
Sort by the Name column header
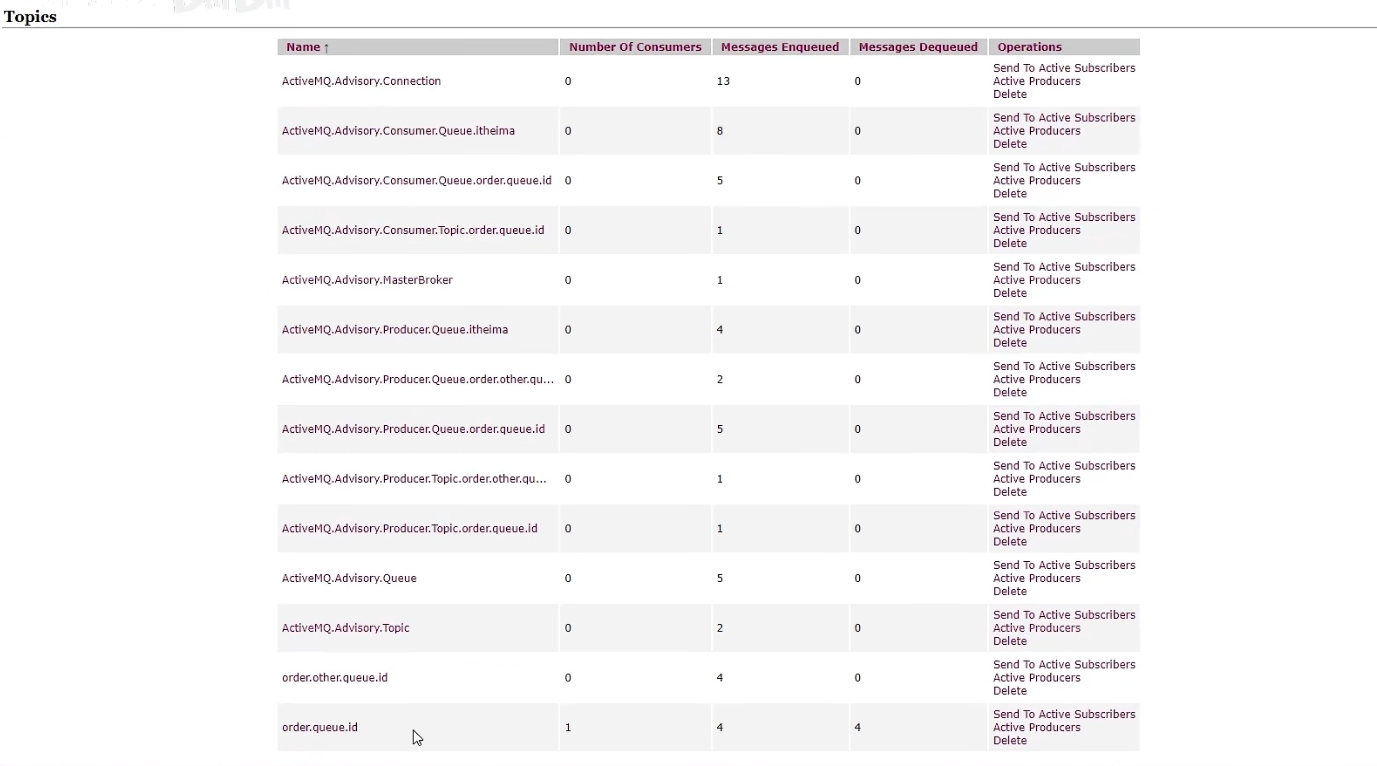(307, 47)
